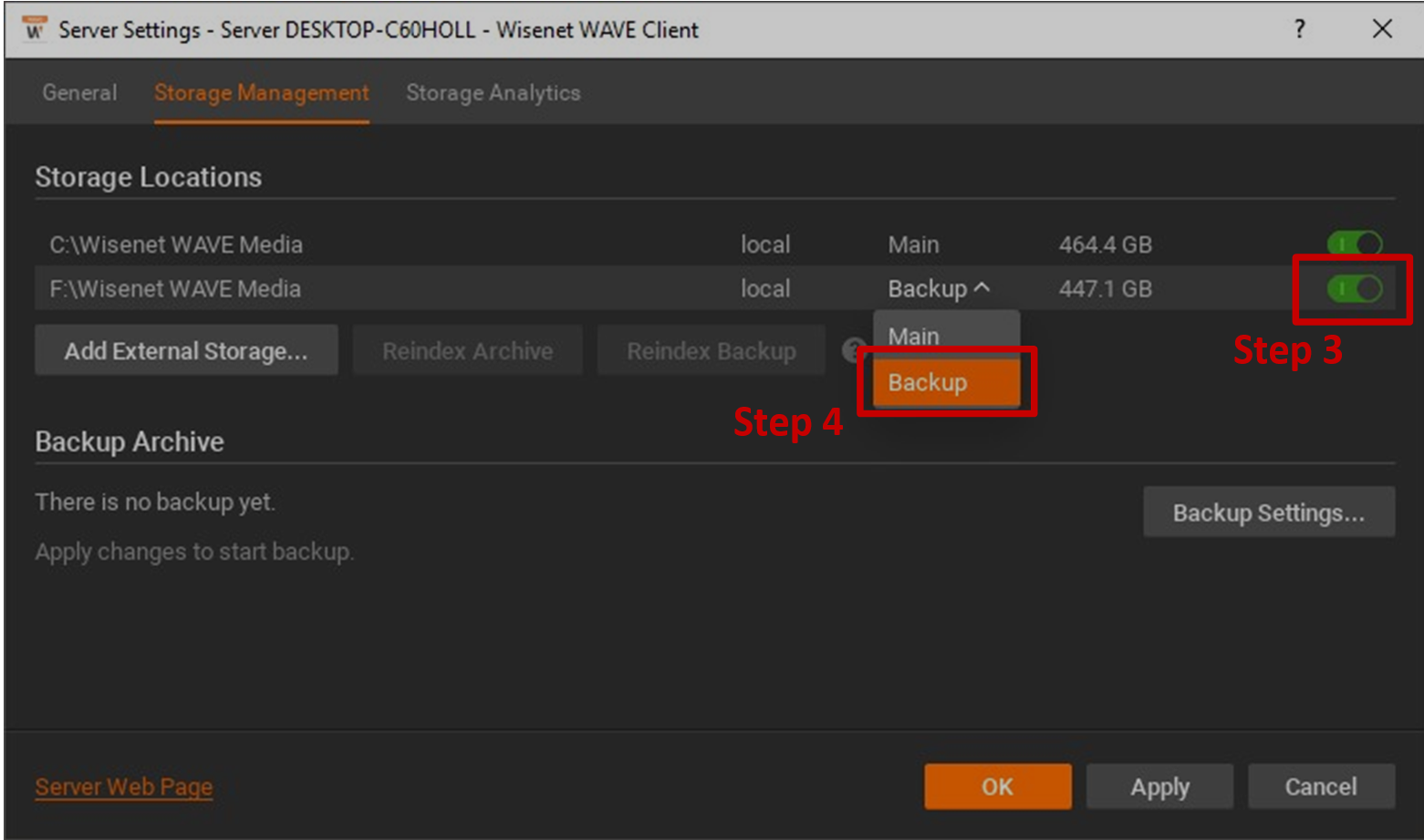Select the C:\Wisenet WAVE Media path text
Image resolution: width=1424 pixels, height=840 pixels.
pyautogui.click(x=176, y=244)
